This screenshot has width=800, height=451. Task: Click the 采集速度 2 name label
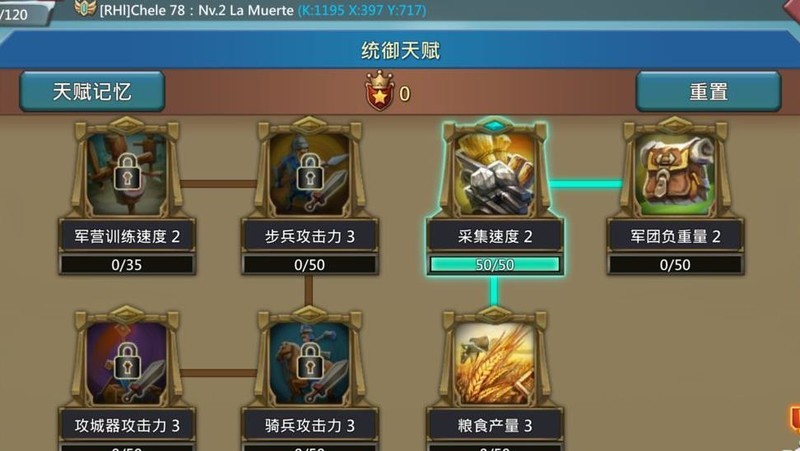click(494, 236)
